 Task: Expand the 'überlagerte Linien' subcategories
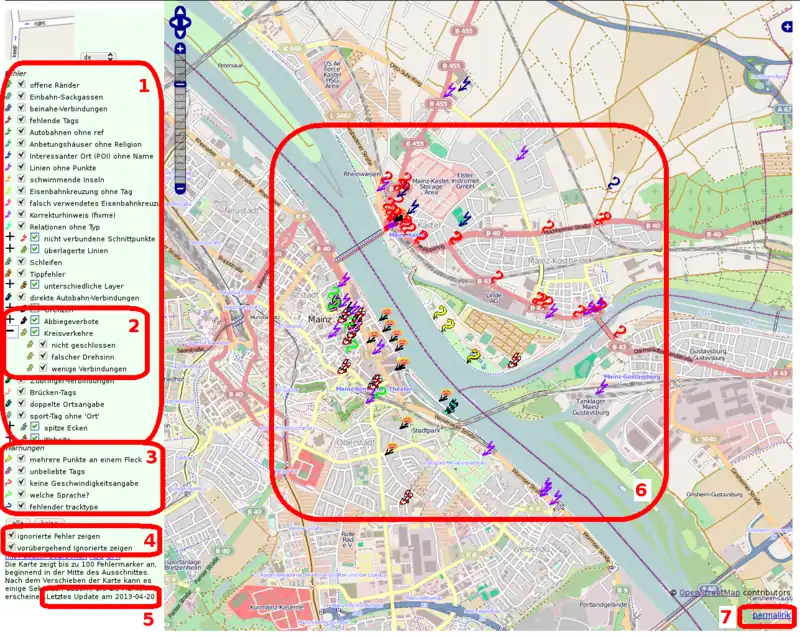[x=9, y=250]
